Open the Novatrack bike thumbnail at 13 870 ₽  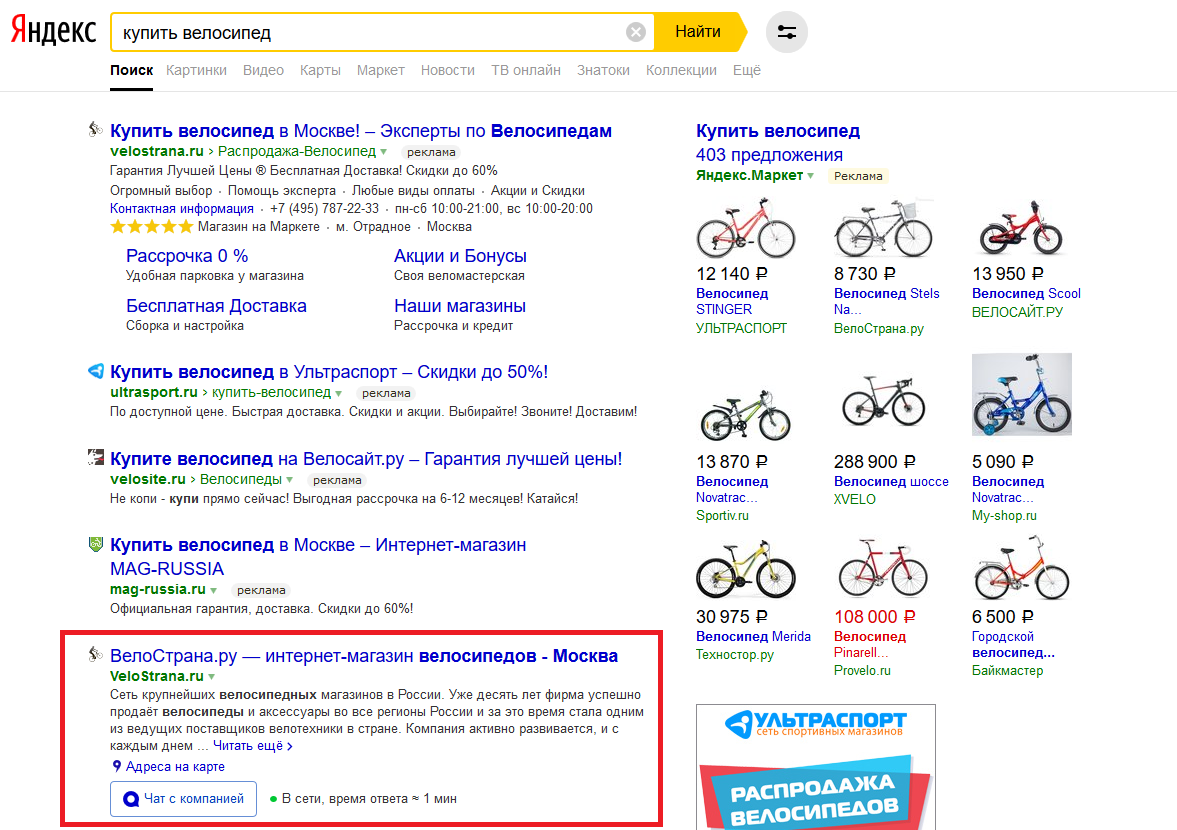point(745,414)
